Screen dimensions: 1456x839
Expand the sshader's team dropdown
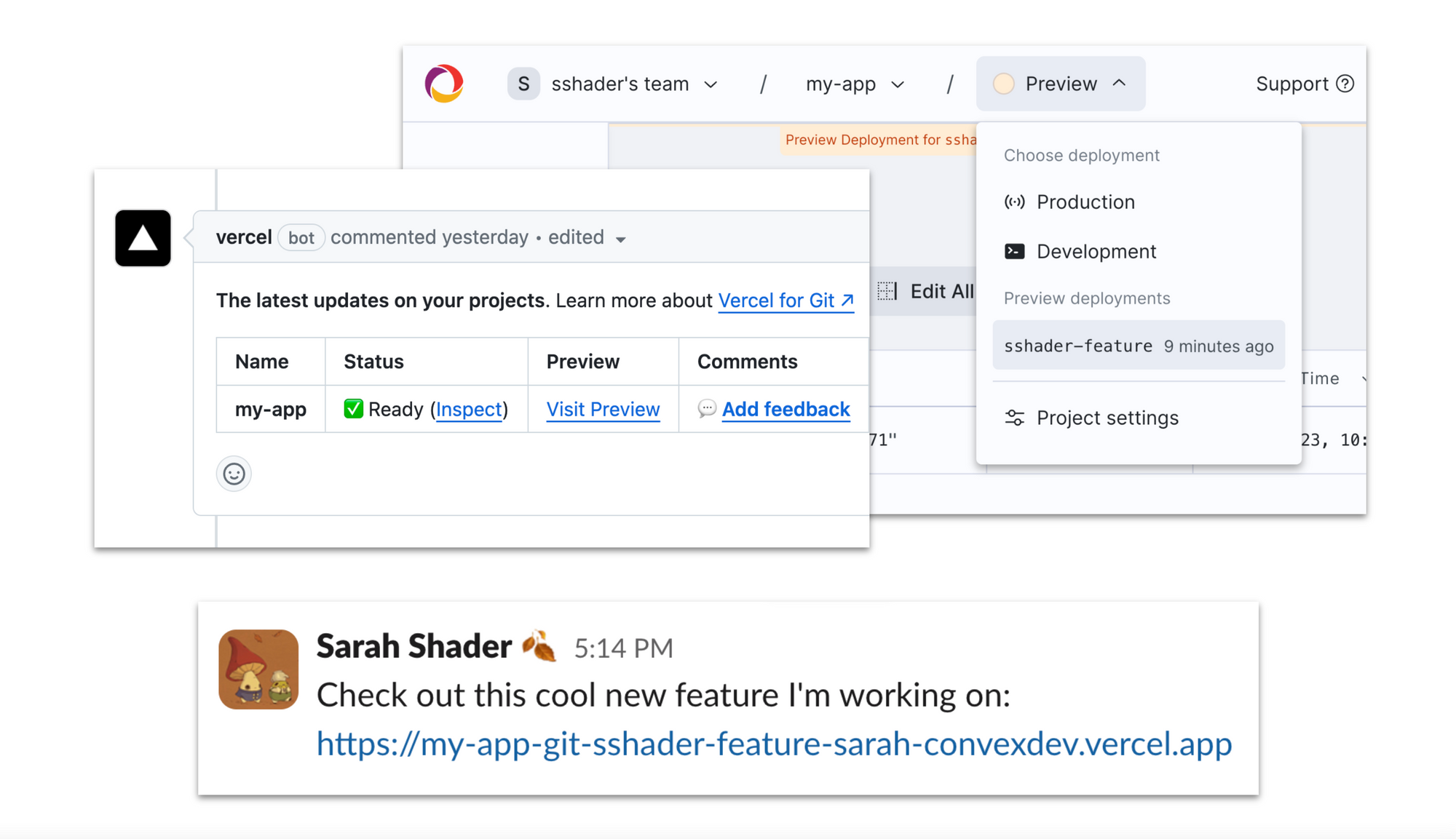click(x=711, y=84)
